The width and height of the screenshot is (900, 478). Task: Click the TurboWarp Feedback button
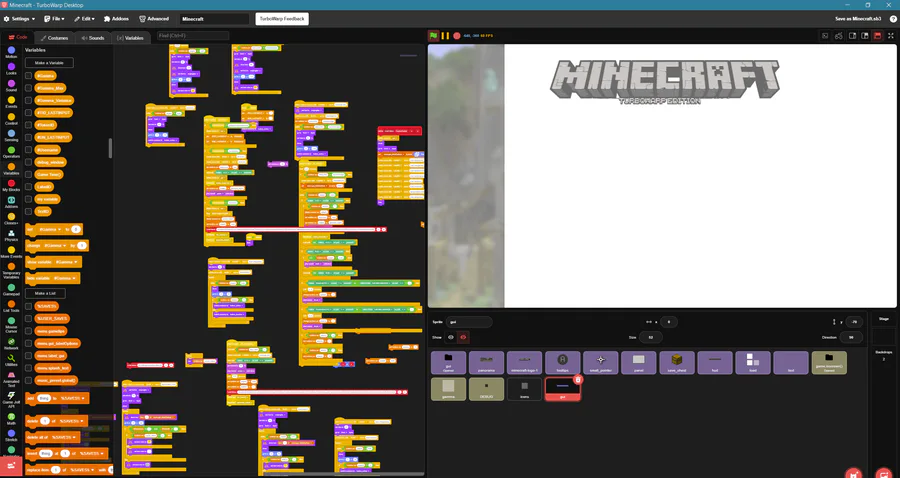pyautogui.click(x=282, y=19)
